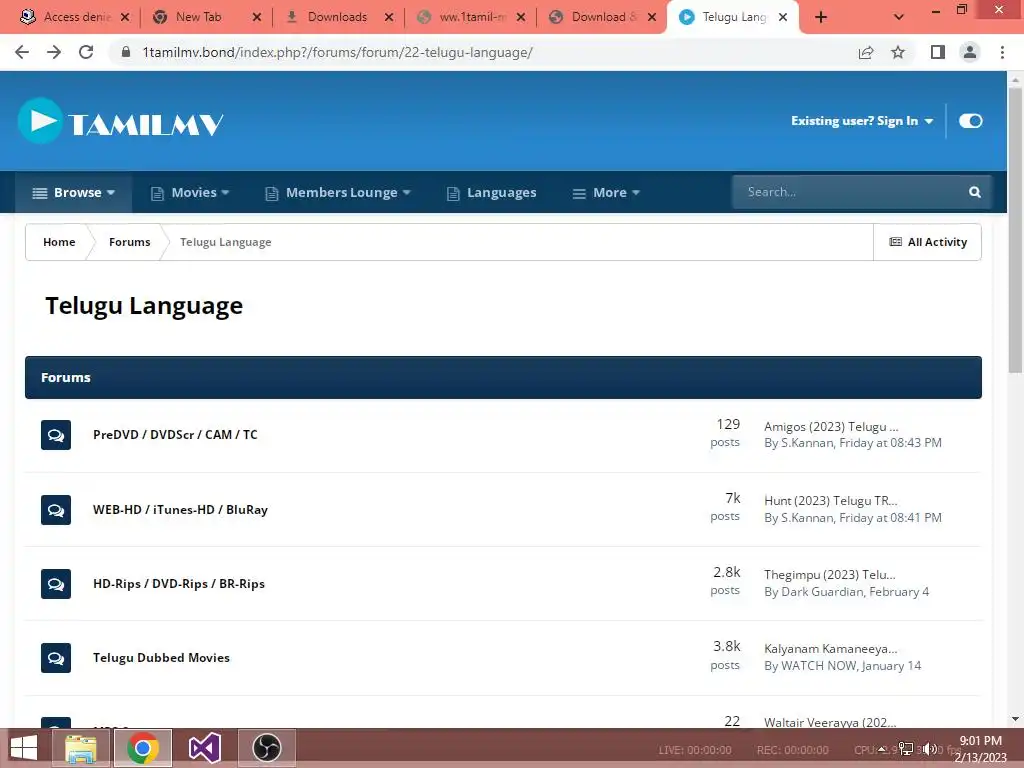
Task: Expand the More dropdown
Action: point(606,193)
